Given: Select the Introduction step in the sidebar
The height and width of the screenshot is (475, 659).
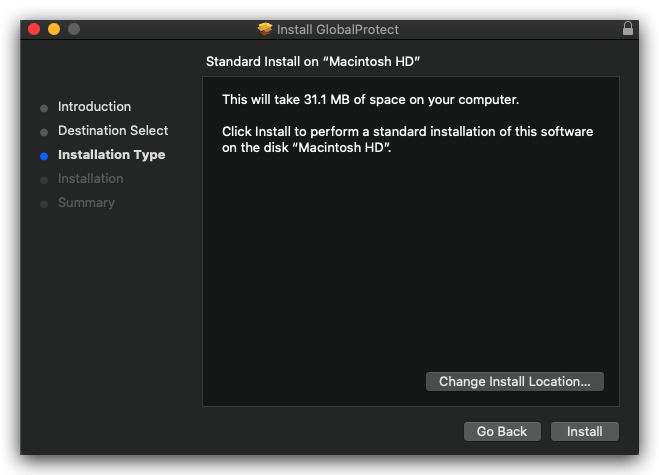Looking at the screenshot, I should click(x=95, y=107).
